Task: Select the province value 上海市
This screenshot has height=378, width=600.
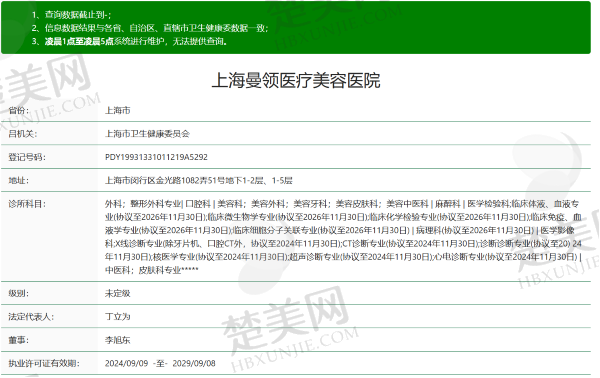Action: pyautogui.click(x=118, y=111)
